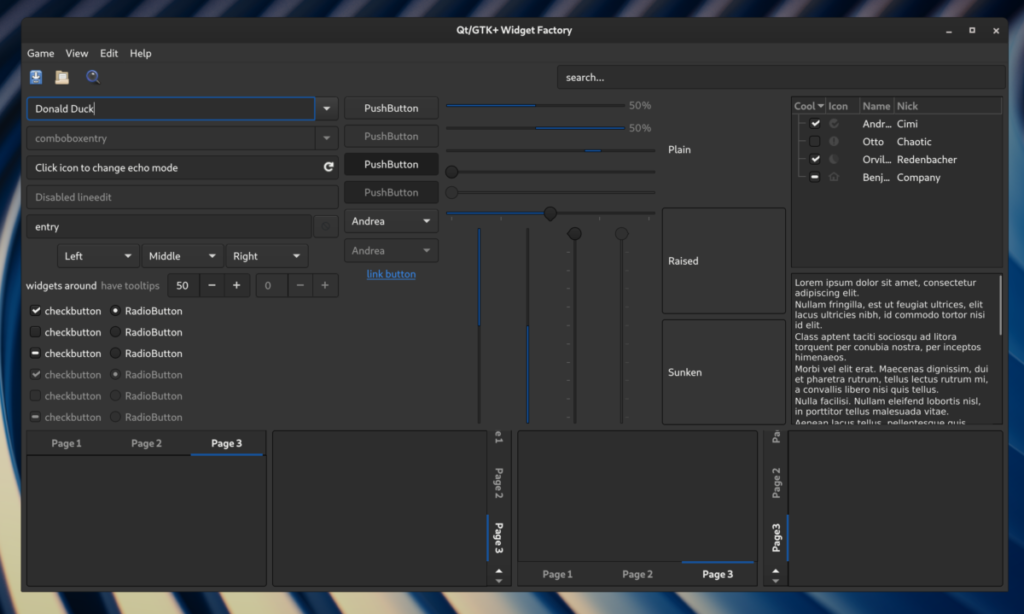Click the PushButton beside the comboboxentry field

(x=391, y=136)
